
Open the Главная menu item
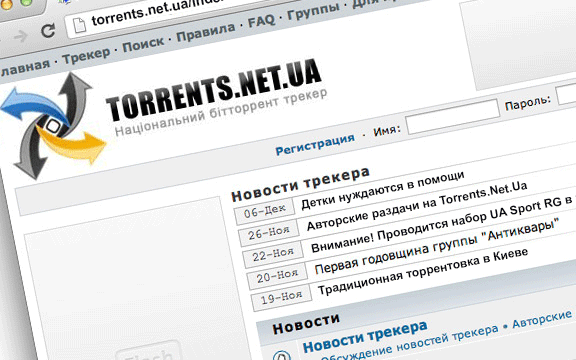click(24, 67)
